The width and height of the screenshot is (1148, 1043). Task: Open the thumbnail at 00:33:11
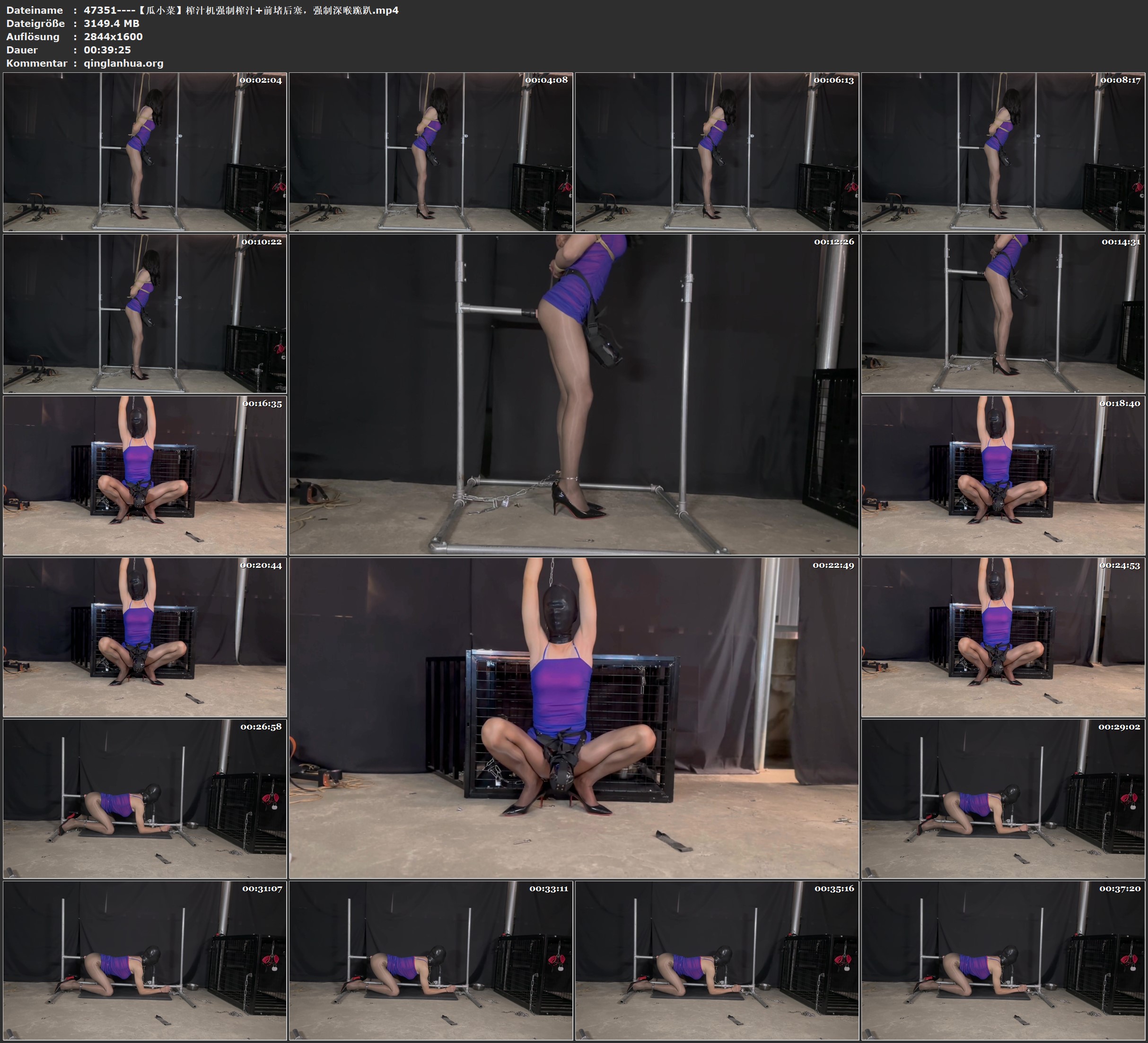431,960
